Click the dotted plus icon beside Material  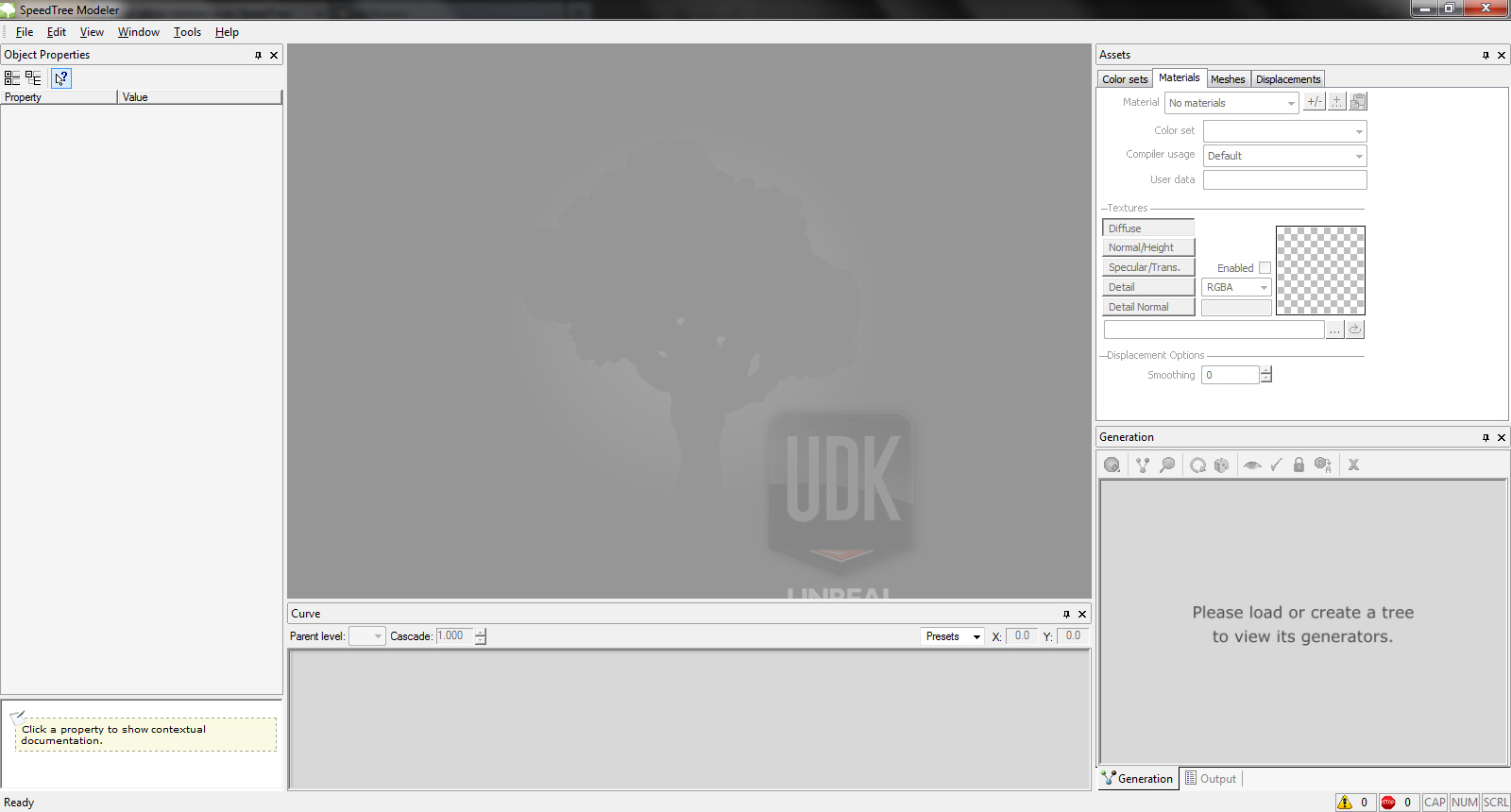pyautogui.click(x=1337, y=102)
